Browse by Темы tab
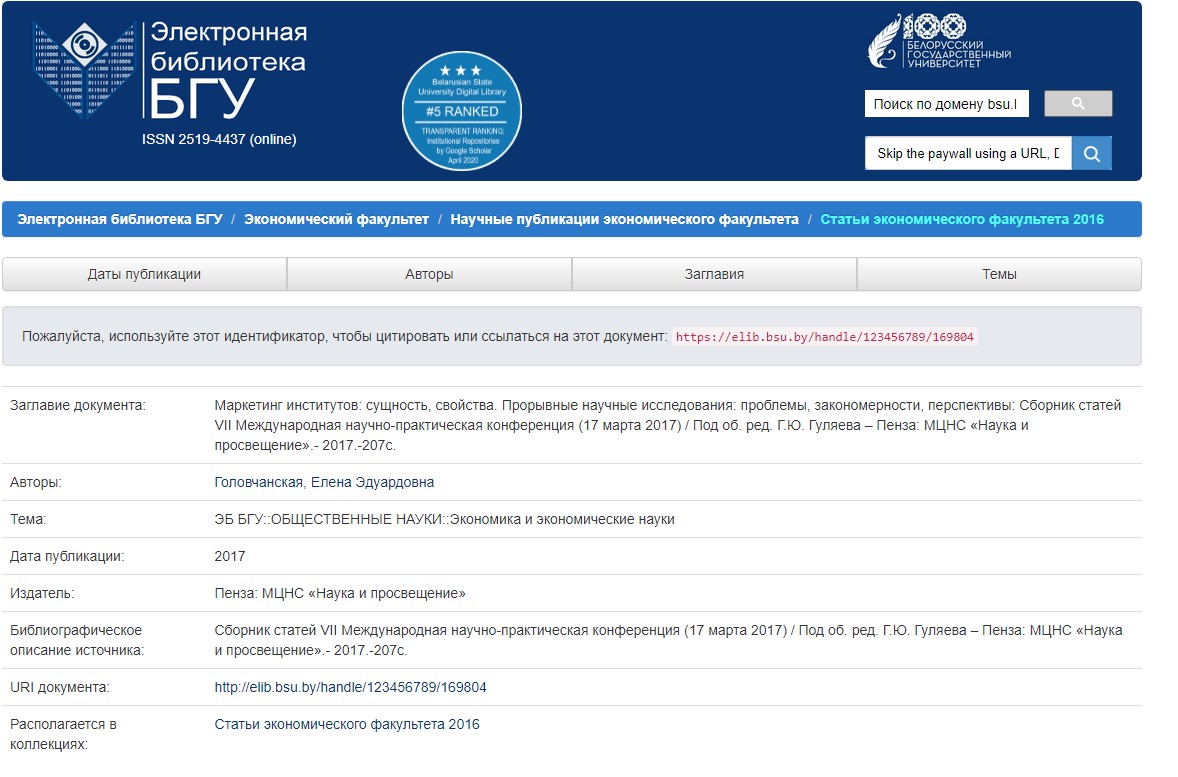 999,274
